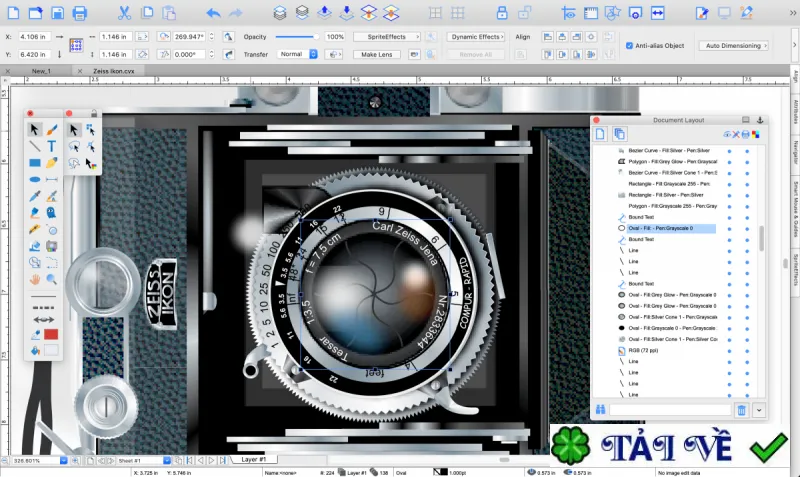Expand the SpriteEffects dropdown
The height and width of the screenshot is (477, 800).
pos(387,37)
